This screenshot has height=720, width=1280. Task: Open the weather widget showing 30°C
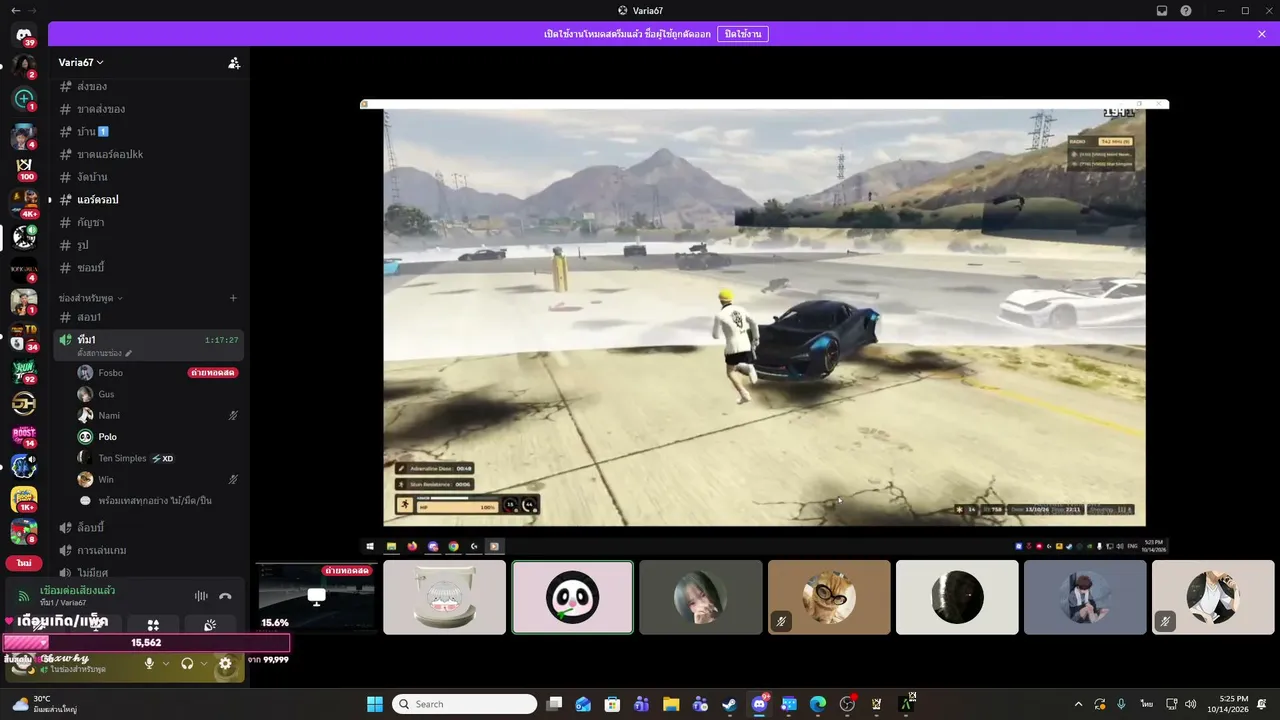[44, 704]
